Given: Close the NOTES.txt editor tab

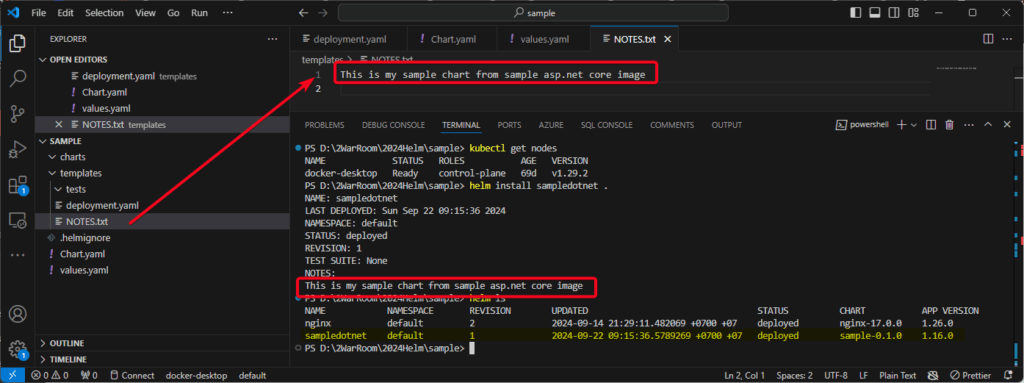Looking at the screenshot, I should pyautogui.click(x=667, y=39).
